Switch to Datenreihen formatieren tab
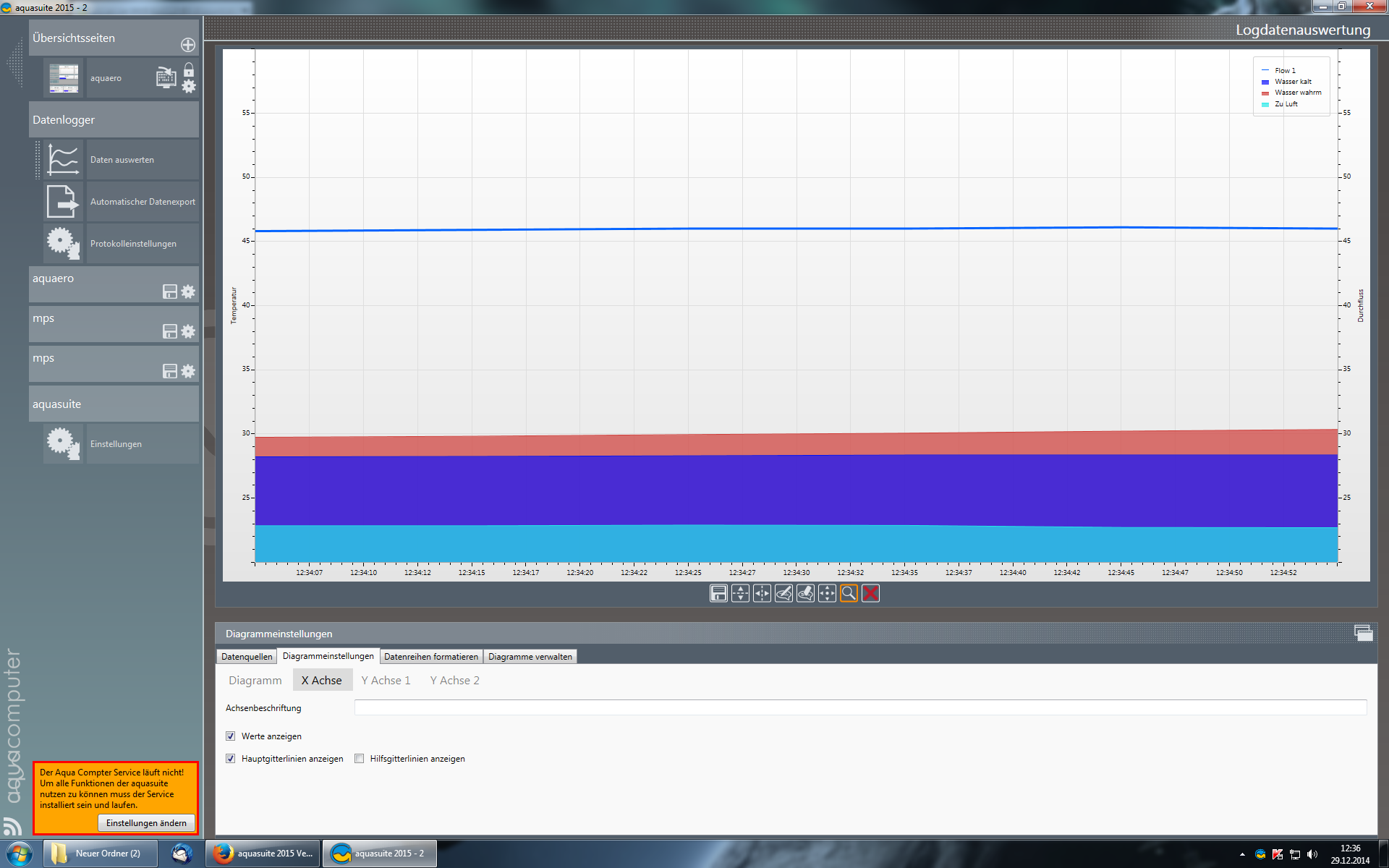Image resolution: width=1389 pixels, height=868 pixels. 431,657
